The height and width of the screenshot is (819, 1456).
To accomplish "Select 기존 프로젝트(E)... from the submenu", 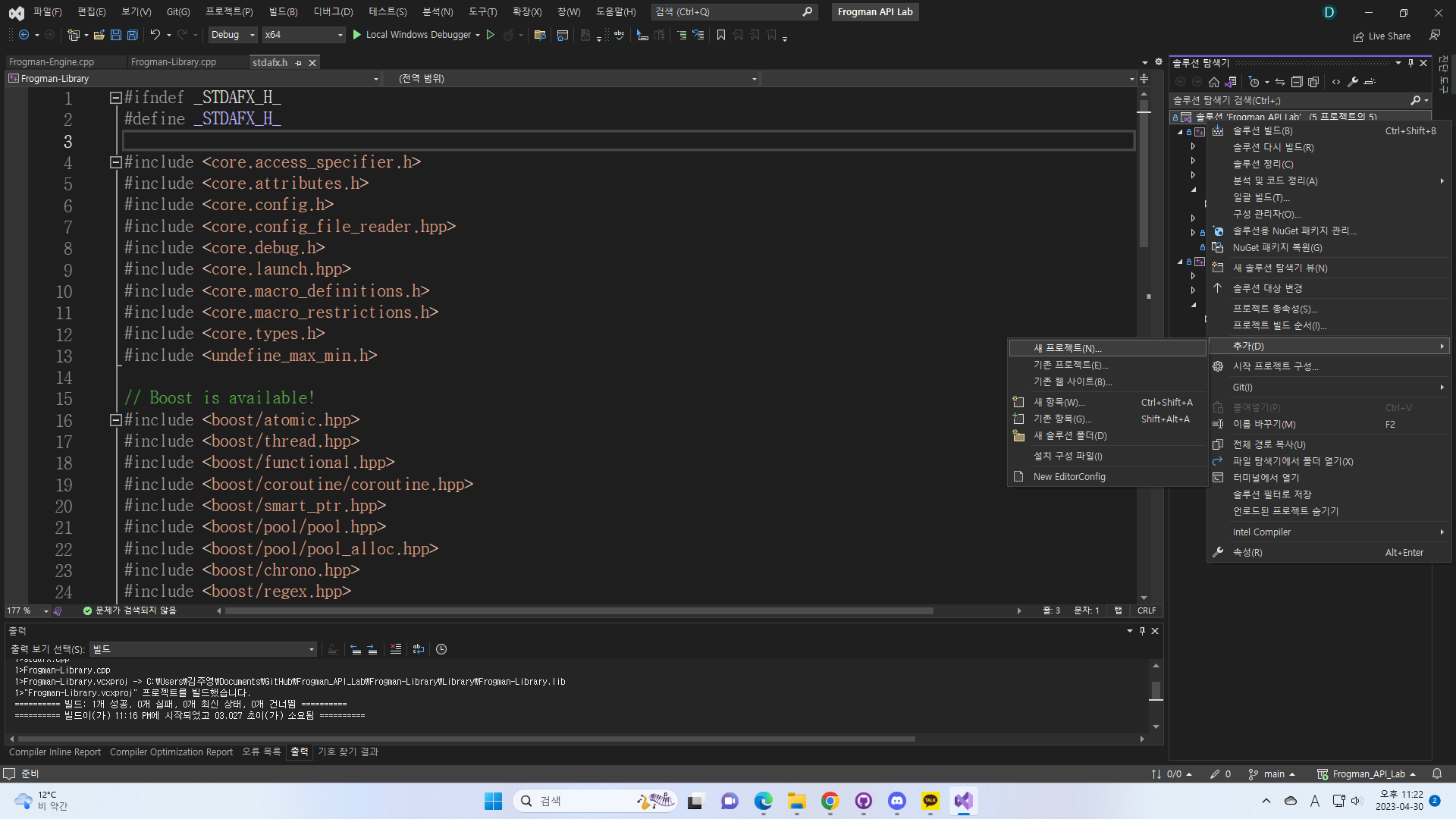I will (x=1107, y=366).
